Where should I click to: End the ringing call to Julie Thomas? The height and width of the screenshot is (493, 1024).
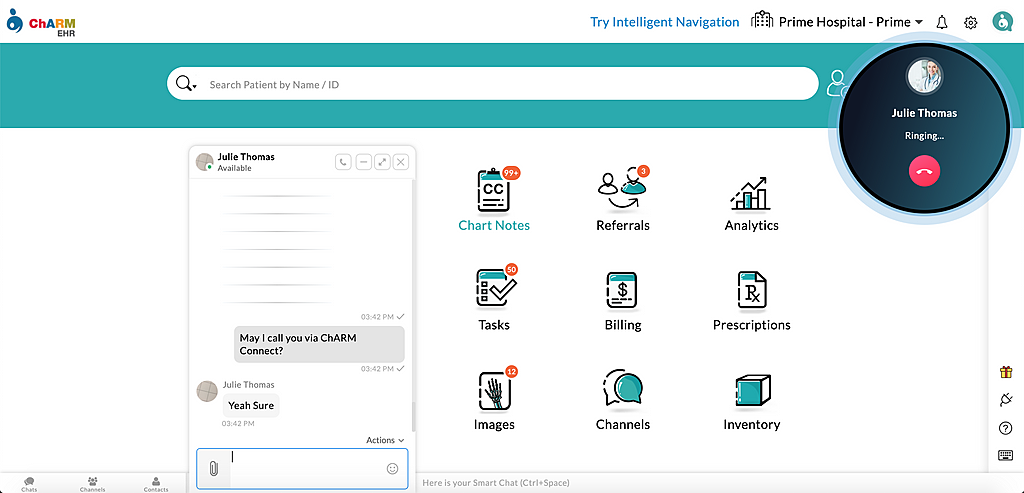924,171
